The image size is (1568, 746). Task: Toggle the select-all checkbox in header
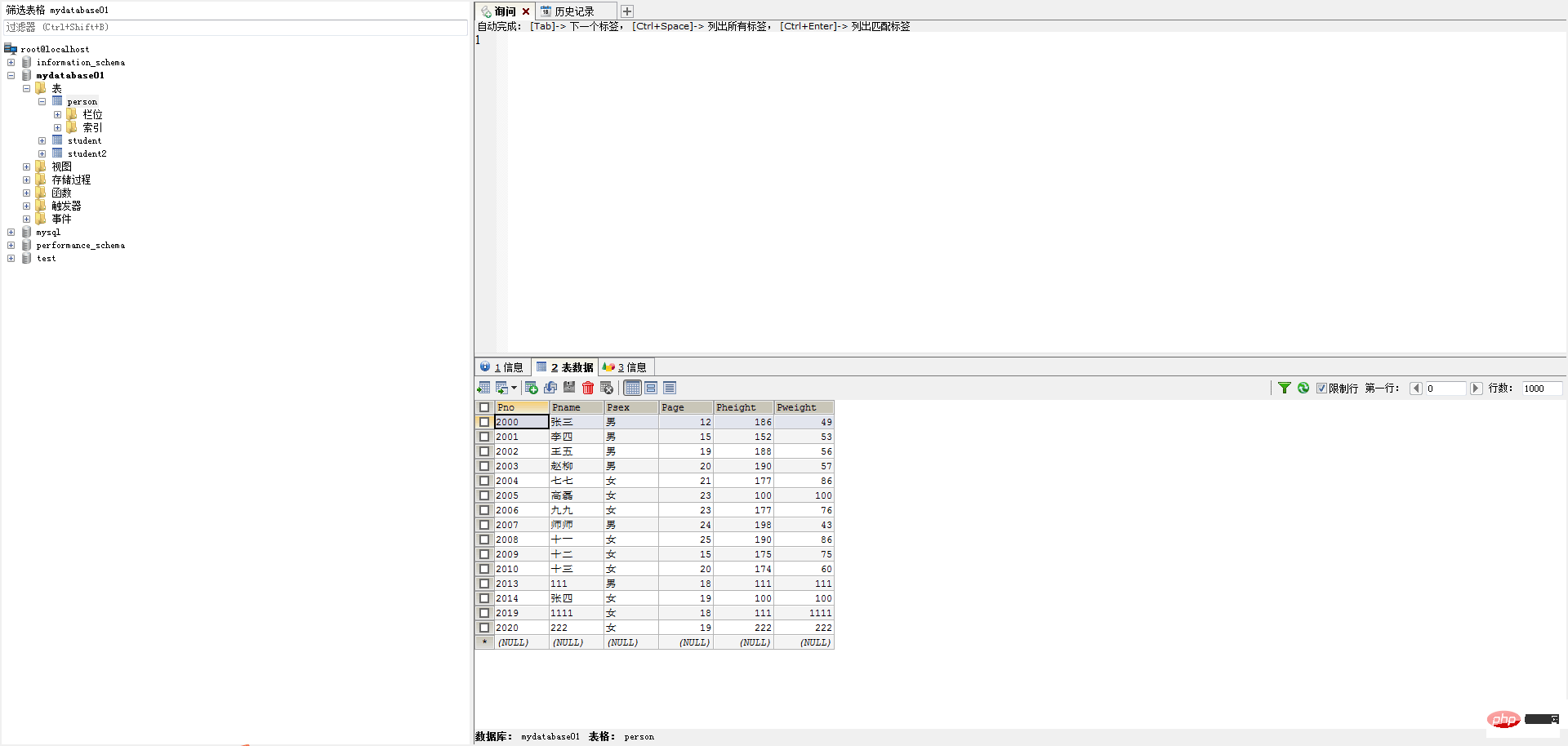[x=484, y=407]
